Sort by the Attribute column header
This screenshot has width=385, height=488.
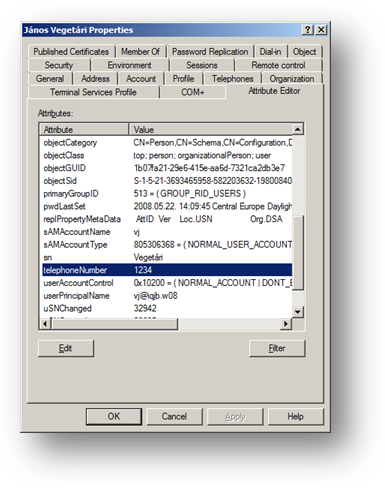(84, 129)
